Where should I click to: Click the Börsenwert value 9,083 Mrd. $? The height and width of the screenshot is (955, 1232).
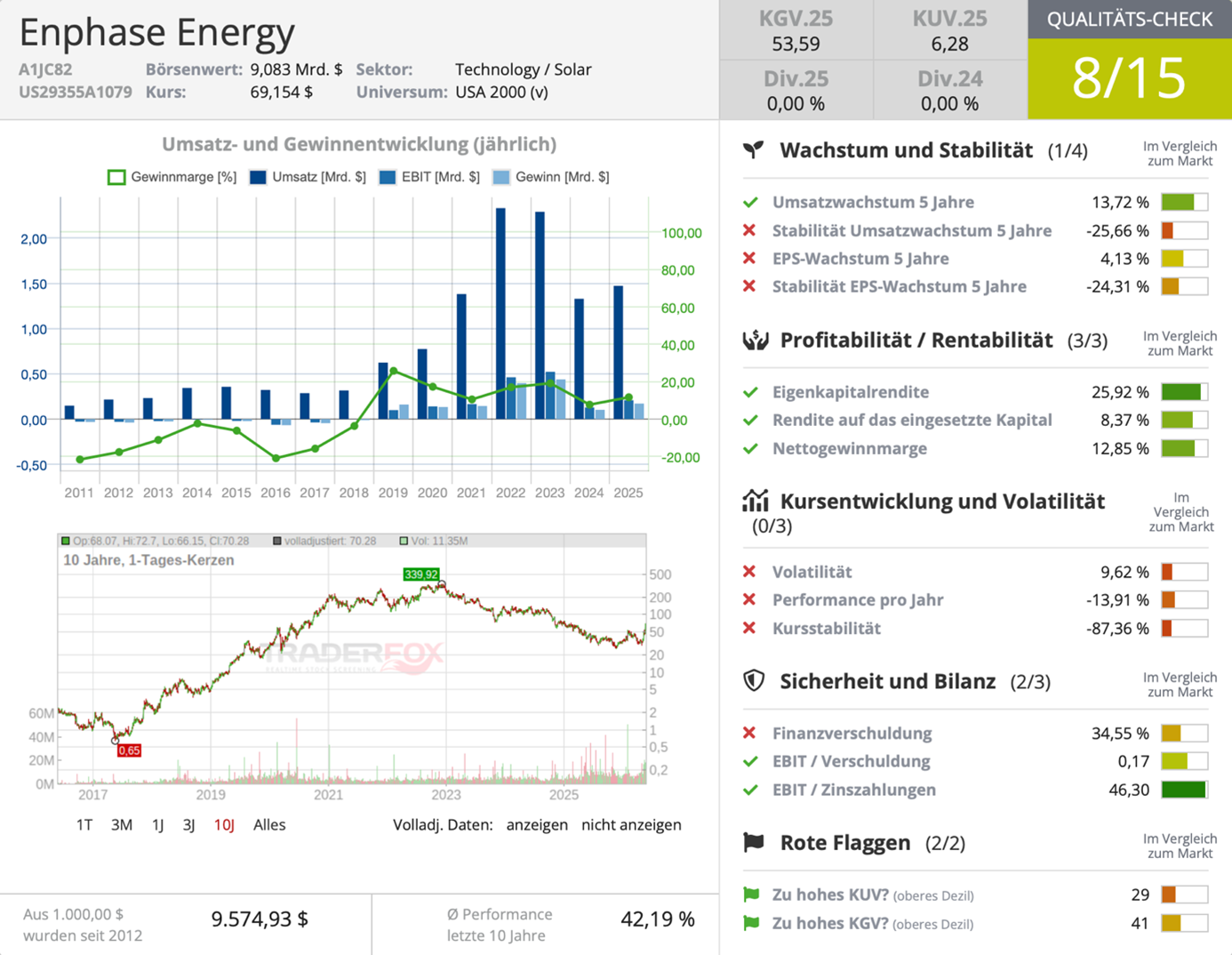296,69
